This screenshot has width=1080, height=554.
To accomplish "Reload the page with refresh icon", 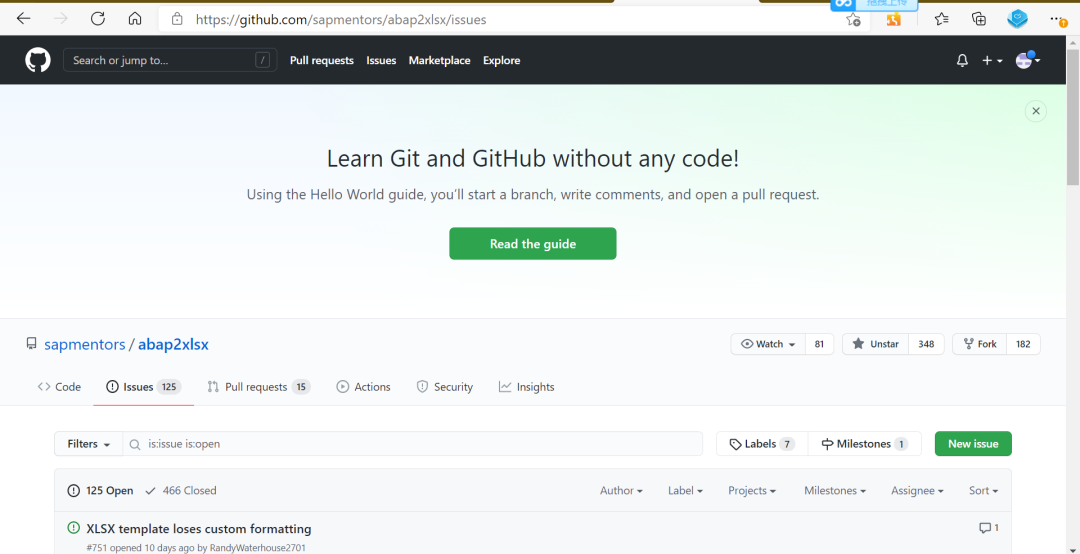I will click(x=98, y=19).
